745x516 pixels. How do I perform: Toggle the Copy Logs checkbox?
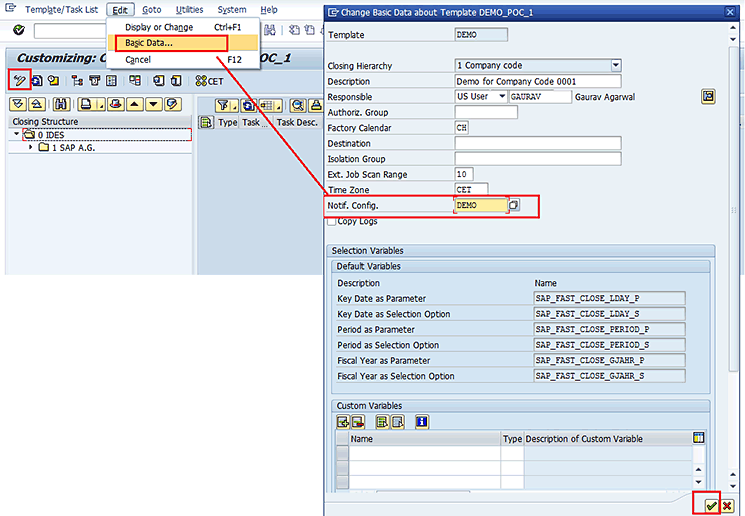pyautogui.click(x=333, y=221)
